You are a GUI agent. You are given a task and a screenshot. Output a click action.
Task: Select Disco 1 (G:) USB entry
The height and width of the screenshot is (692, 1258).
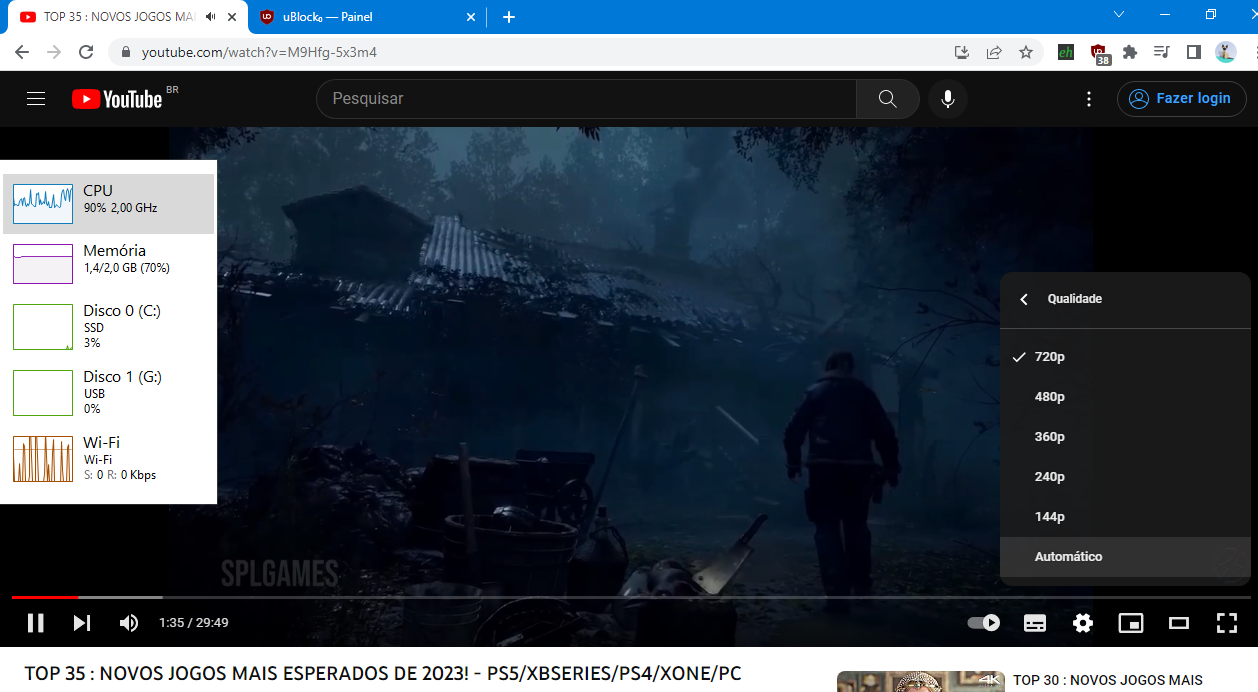point(108,393)
